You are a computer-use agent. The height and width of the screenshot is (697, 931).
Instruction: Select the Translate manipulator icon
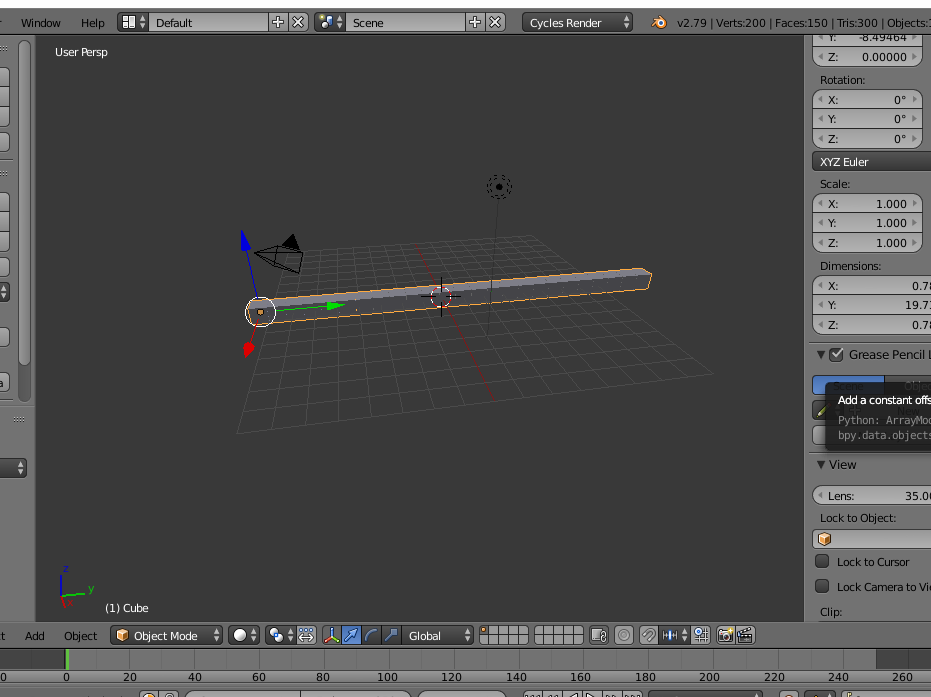354,635
